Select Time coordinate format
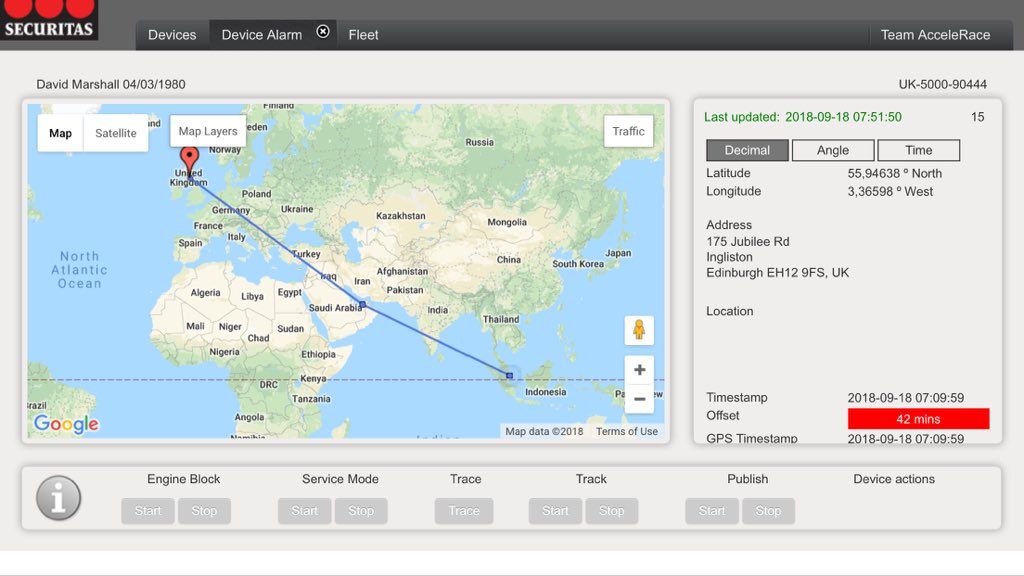Image resolution: width=1024 pixels, height=576 pixels. pos(918,150)
